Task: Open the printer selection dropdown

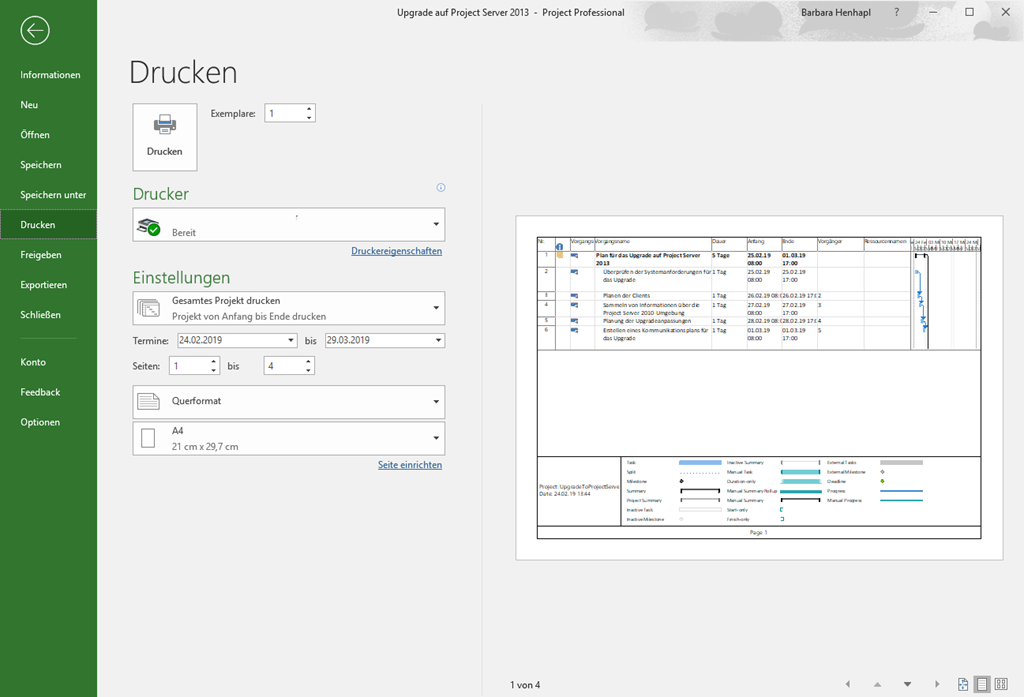Action: (436, 225)
